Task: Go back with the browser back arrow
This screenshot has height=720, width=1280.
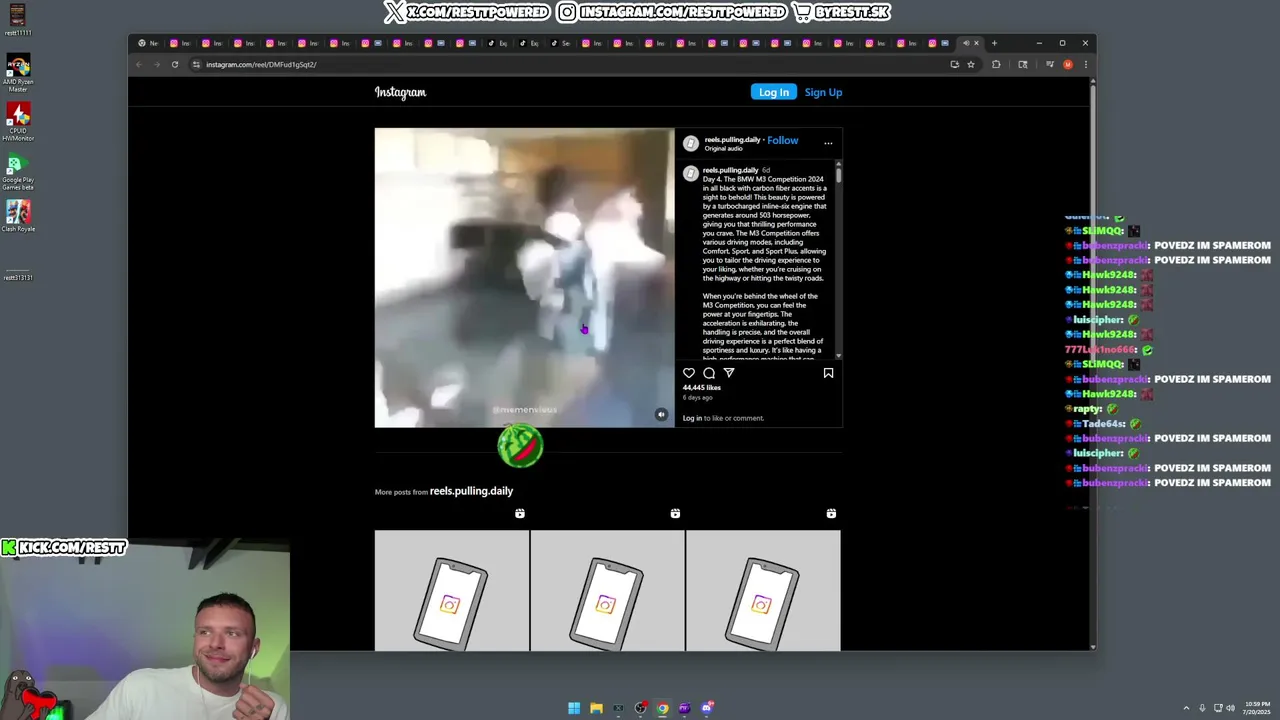Action: (x=139, y=64)
